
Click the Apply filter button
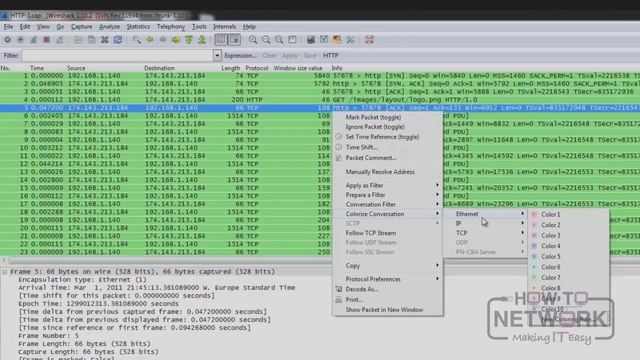pos(290,56)
